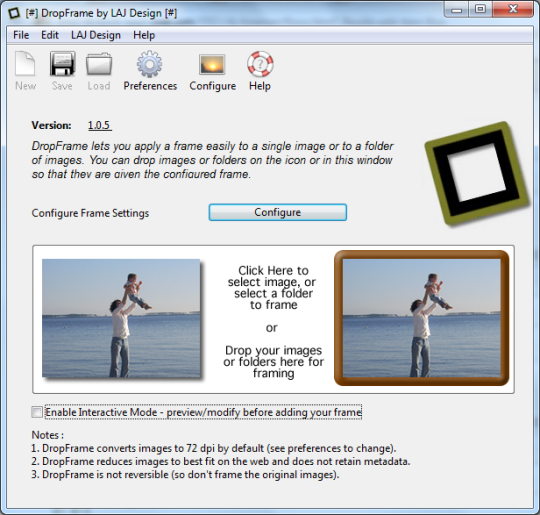This screenshot has height=515, width=540.
Task: Click note saying DropFrame is not reversible
Action: [x=185, y=474]
